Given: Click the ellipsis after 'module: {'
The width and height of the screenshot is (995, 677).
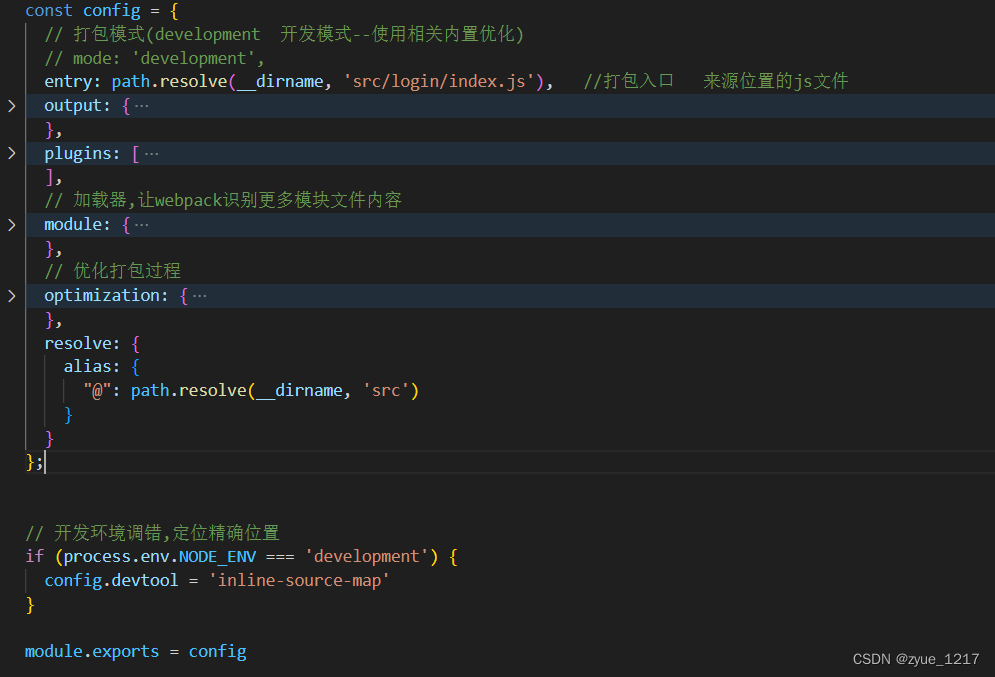Looking at the screenshot, I should (x=142, y=225).
